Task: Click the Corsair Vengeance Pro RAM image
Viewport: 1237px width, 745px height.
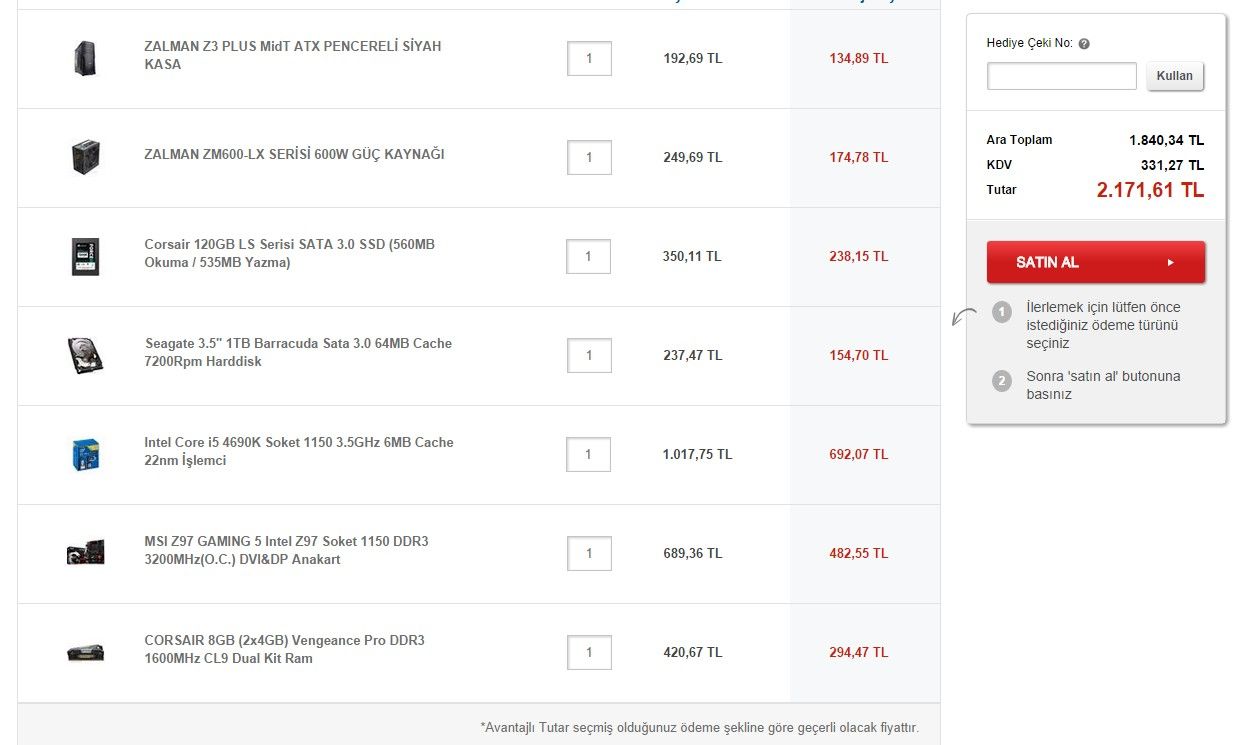Action: tap(85, 652)
